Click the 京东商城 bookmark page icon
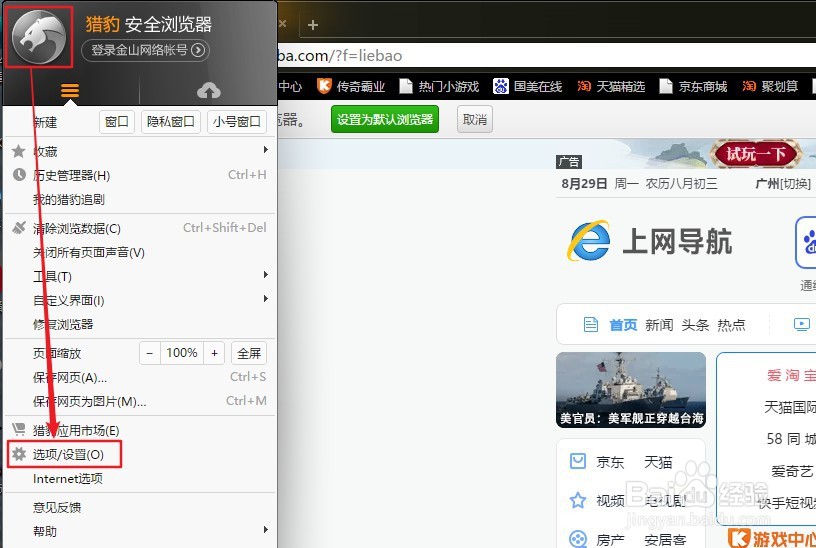This screenshot has width=816, height=548. [666, 86]
